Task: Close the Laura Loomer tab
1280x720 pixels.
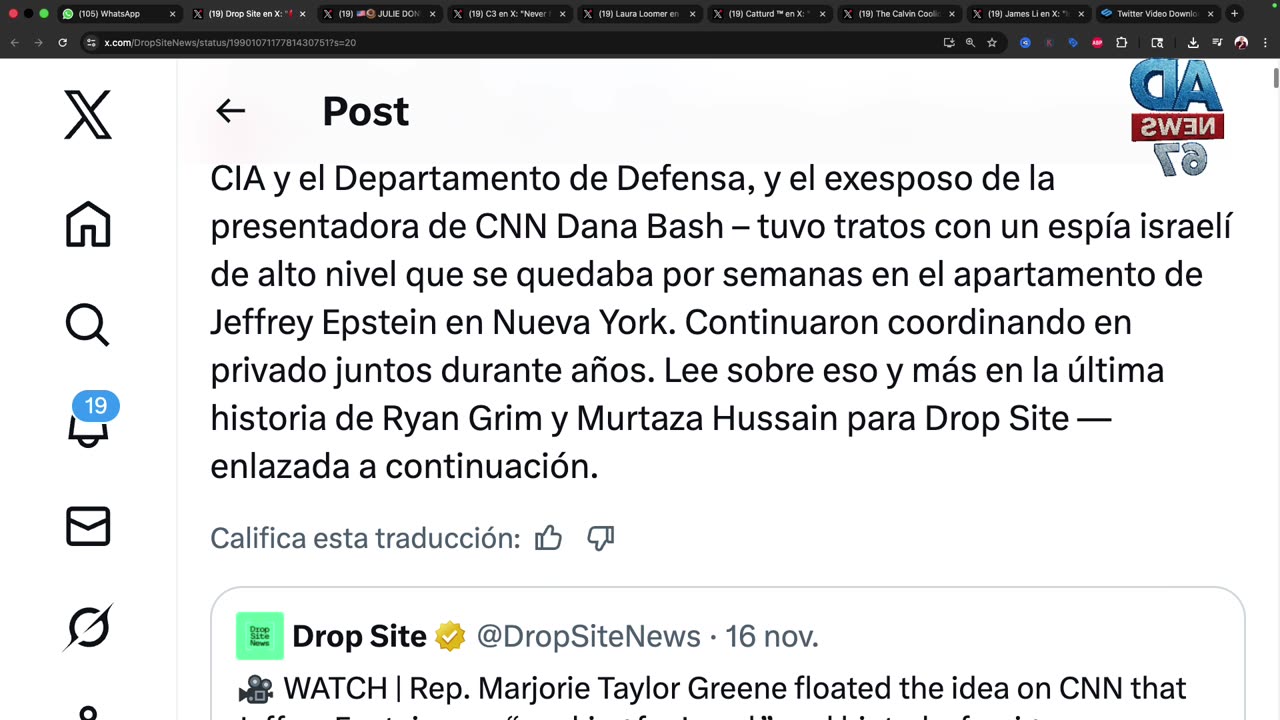Action: pyautogui.click(x=692, y=14)
